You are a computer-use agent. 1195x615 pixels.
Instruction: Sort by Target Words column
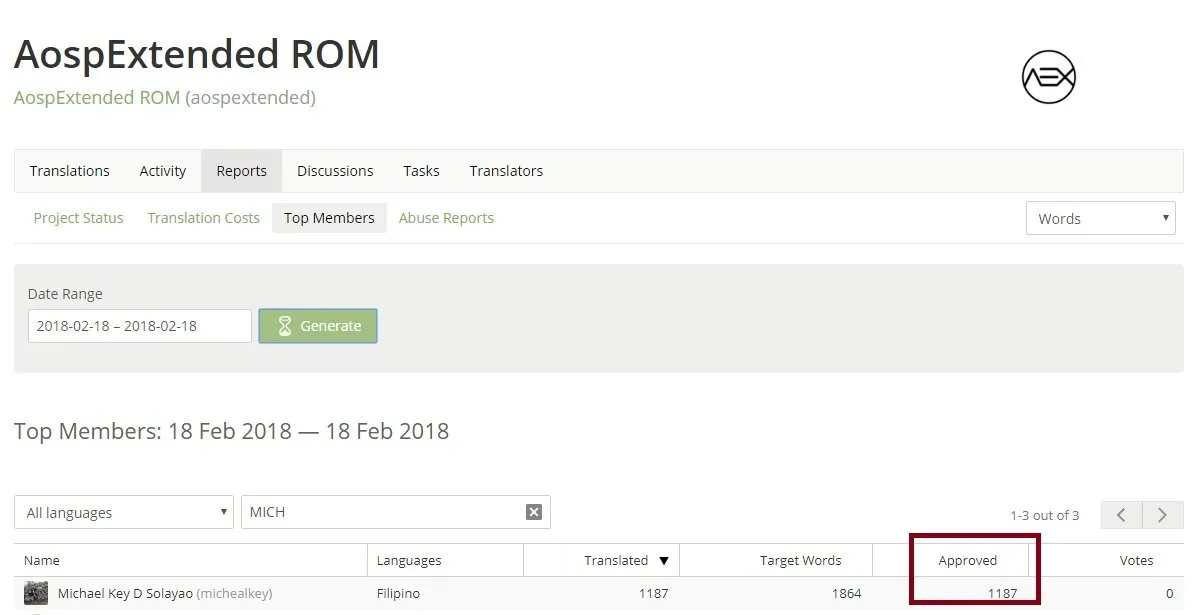point(800,560)
